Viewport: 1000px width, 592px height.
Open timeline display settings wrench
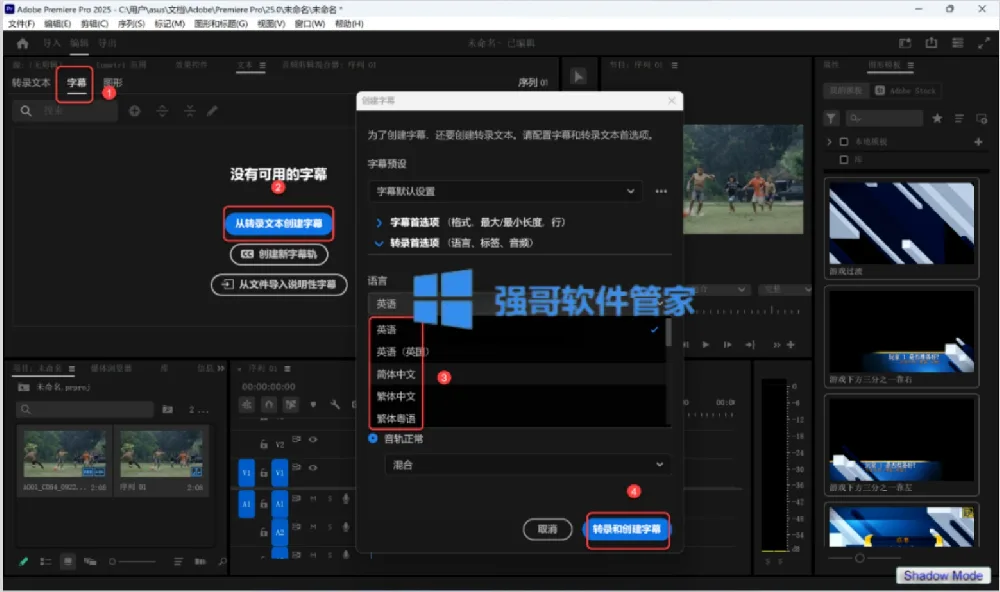[x=335, y=404]
